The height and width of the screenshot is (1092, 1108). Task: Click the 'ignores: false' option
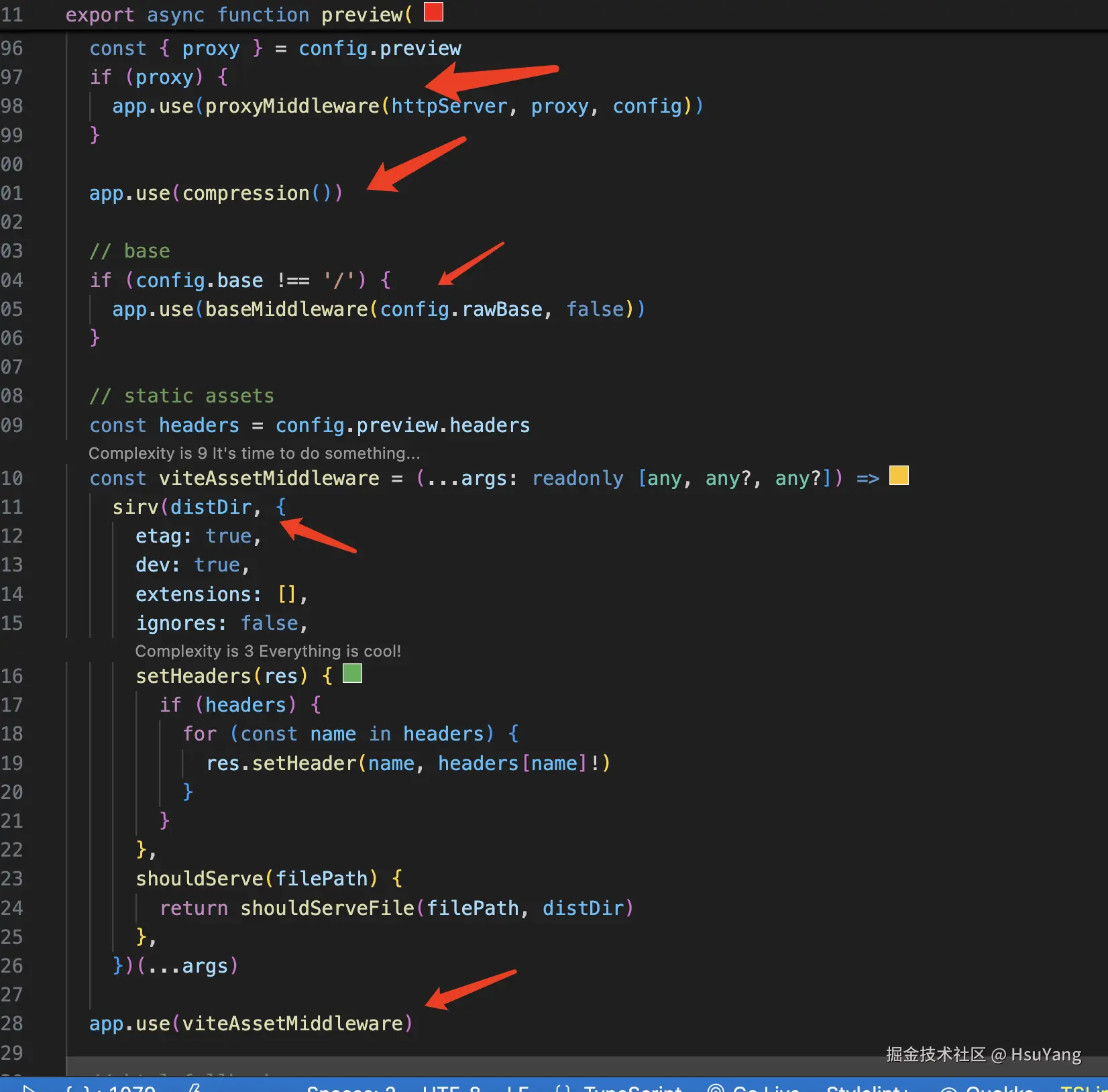217,623
